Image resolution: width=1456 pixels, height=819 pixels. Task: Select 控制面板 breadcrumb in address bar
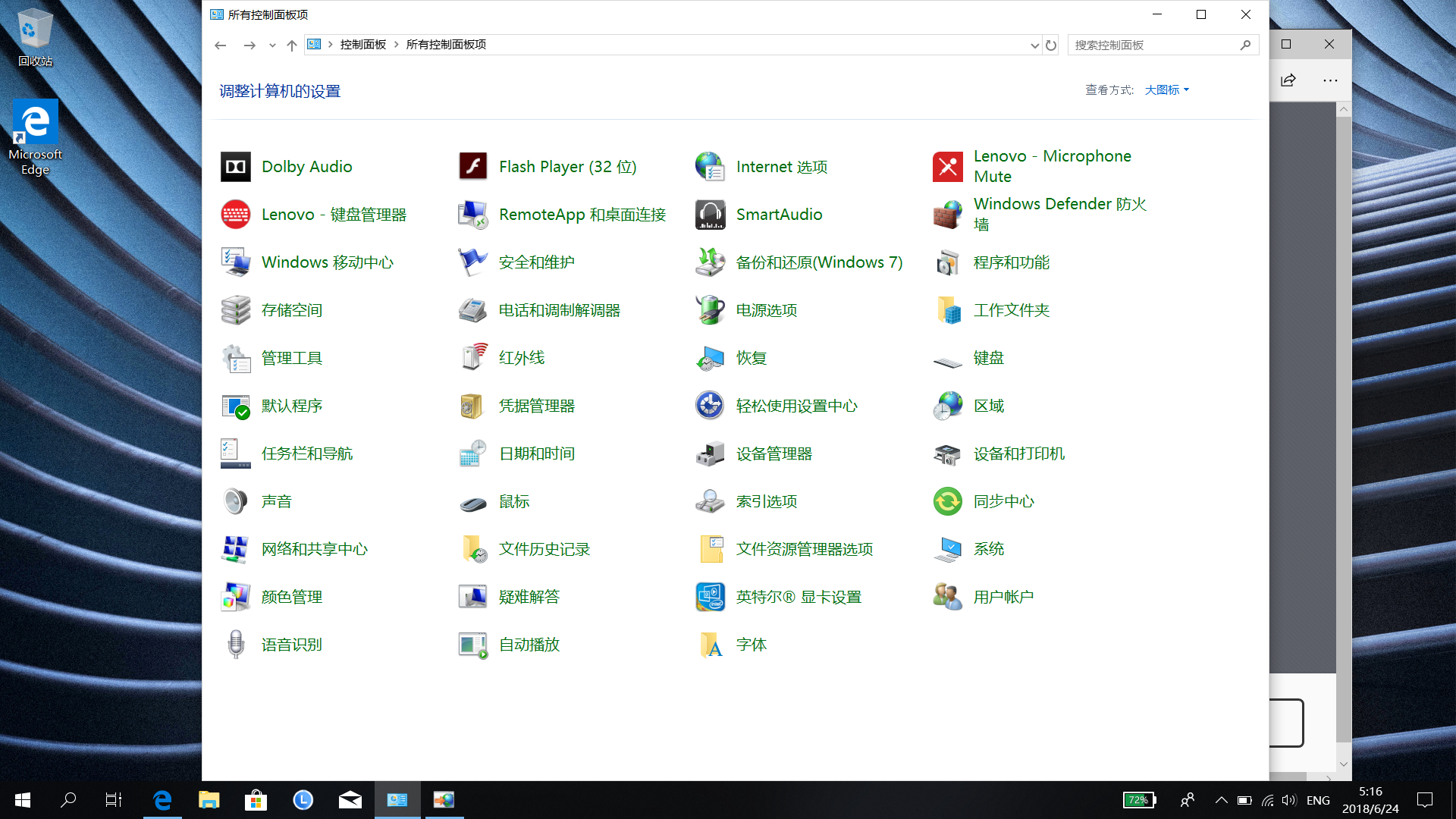click(363, 45)
